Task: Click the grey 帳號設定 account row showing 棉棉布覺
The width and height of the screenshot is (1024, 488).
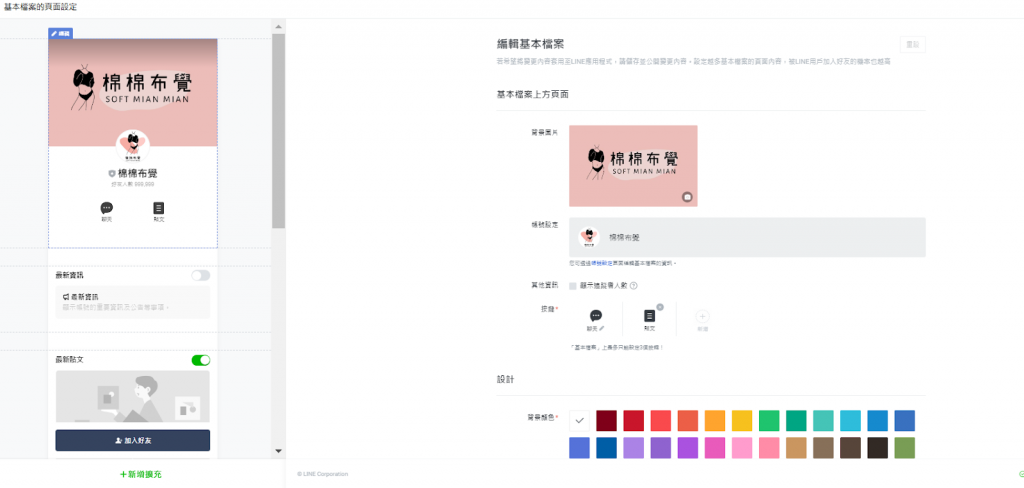Action: pos(747,237)
